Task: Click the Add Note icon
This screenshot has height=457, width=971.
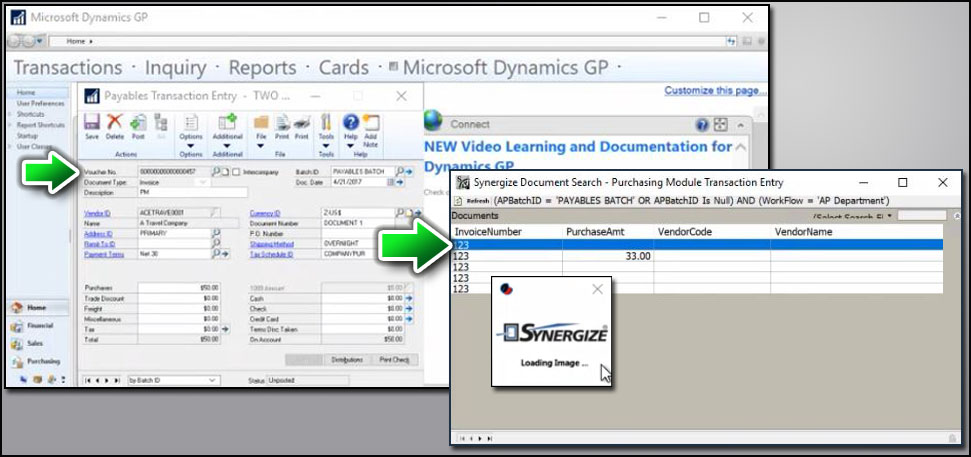Action: pyautogui.click(x=371, y=126)
